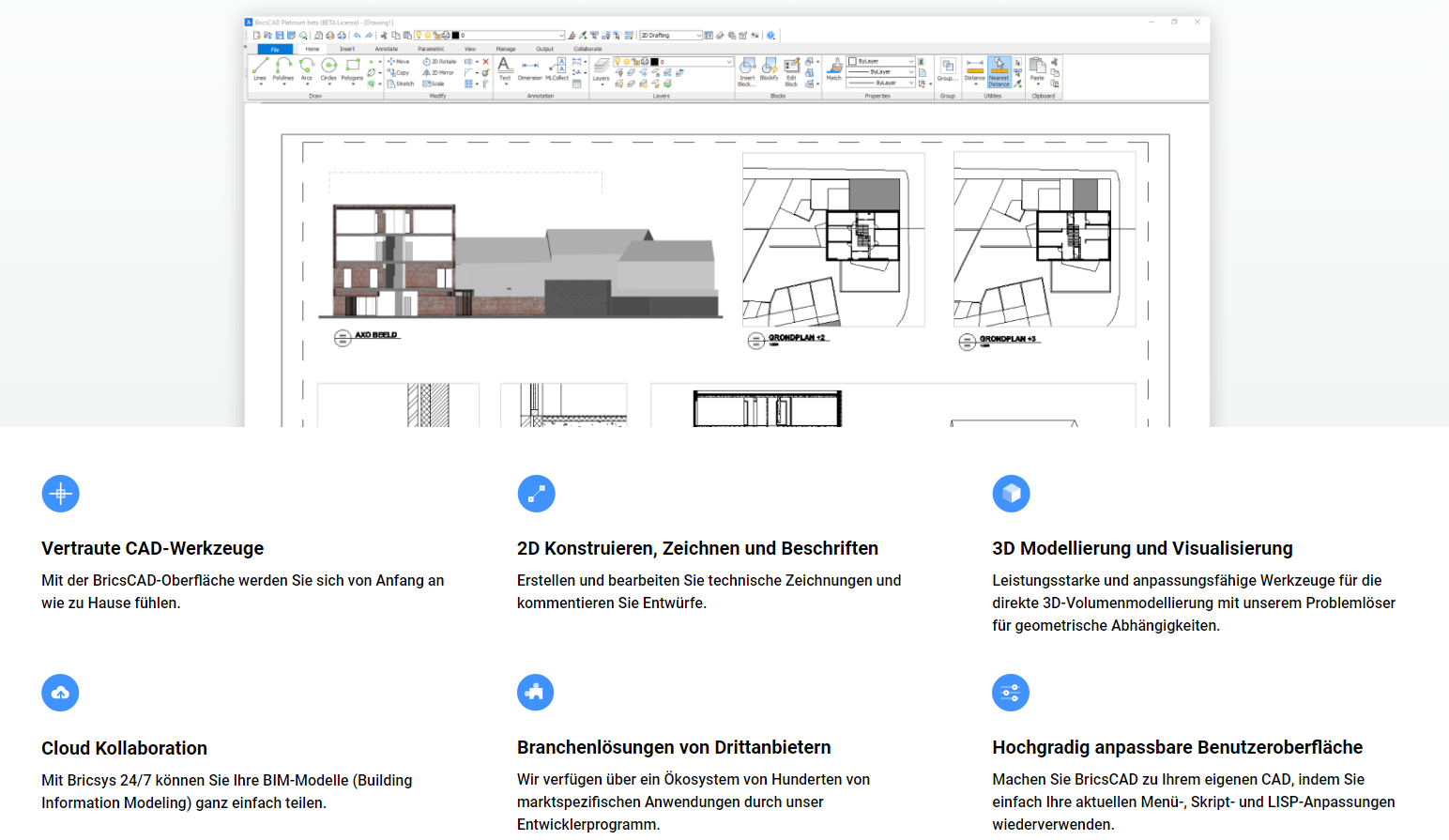Select the Polygons tool
The width and height of the screenshot is (1449, 840).
point(352,69)
